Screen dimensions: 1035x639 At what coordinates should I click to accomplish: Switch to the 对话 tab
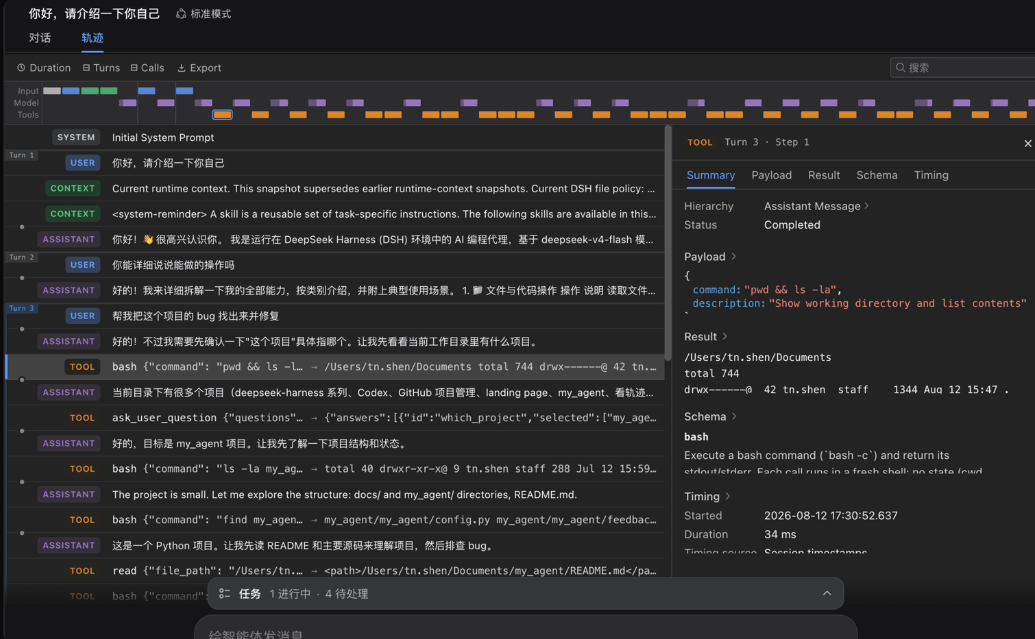pyautogui.click(x=40, y=38)
